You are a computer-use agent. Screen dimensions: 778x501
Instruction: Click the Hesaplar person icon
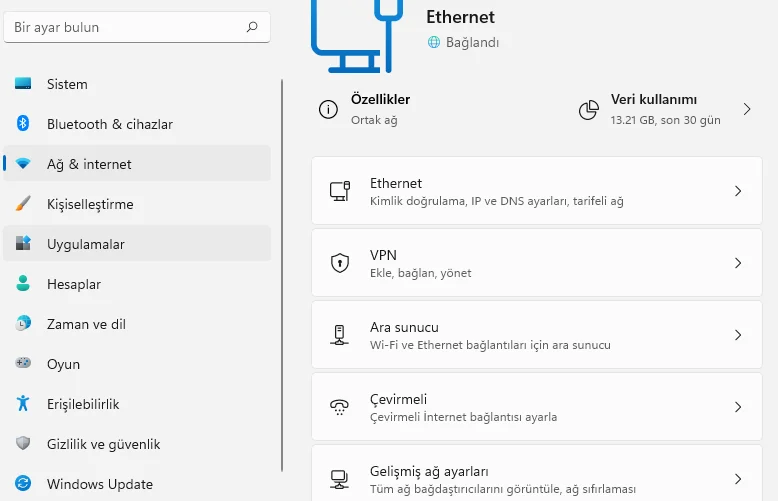(23, 283)
